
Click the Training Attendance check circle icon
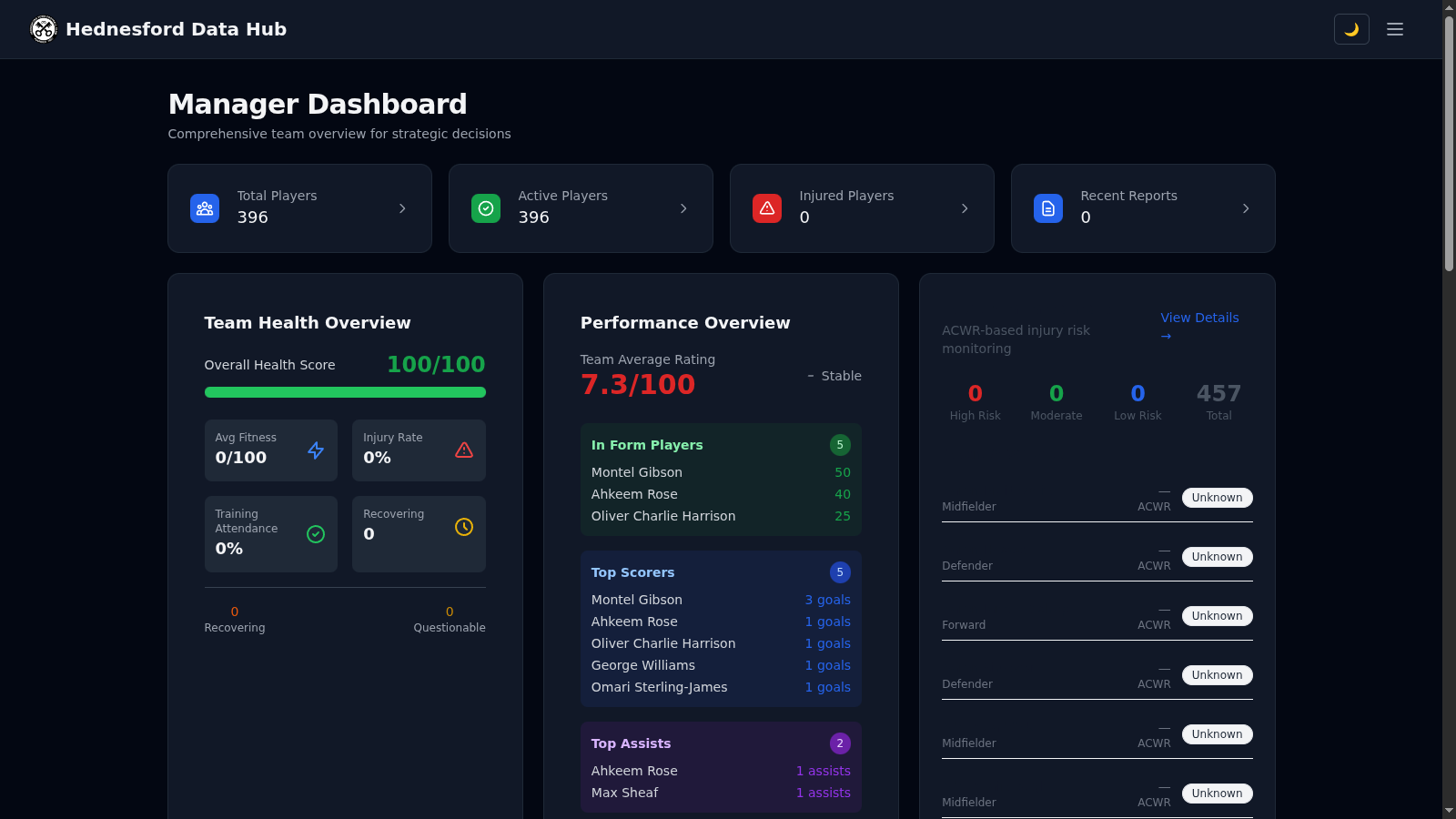[316, 534]
